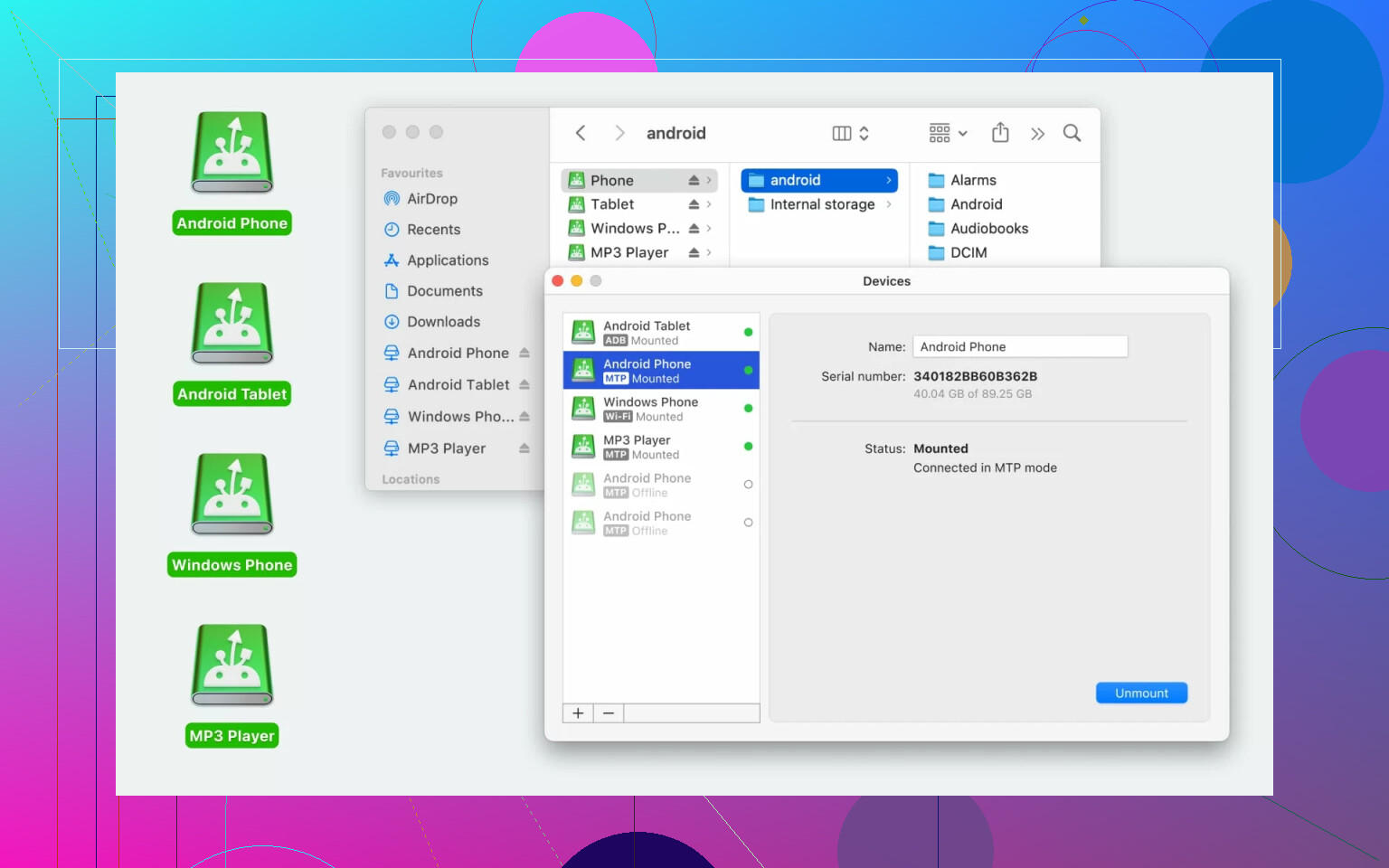Open Recents in Finder sidebar
1389x868 pixels.
[x=433, y=230]
